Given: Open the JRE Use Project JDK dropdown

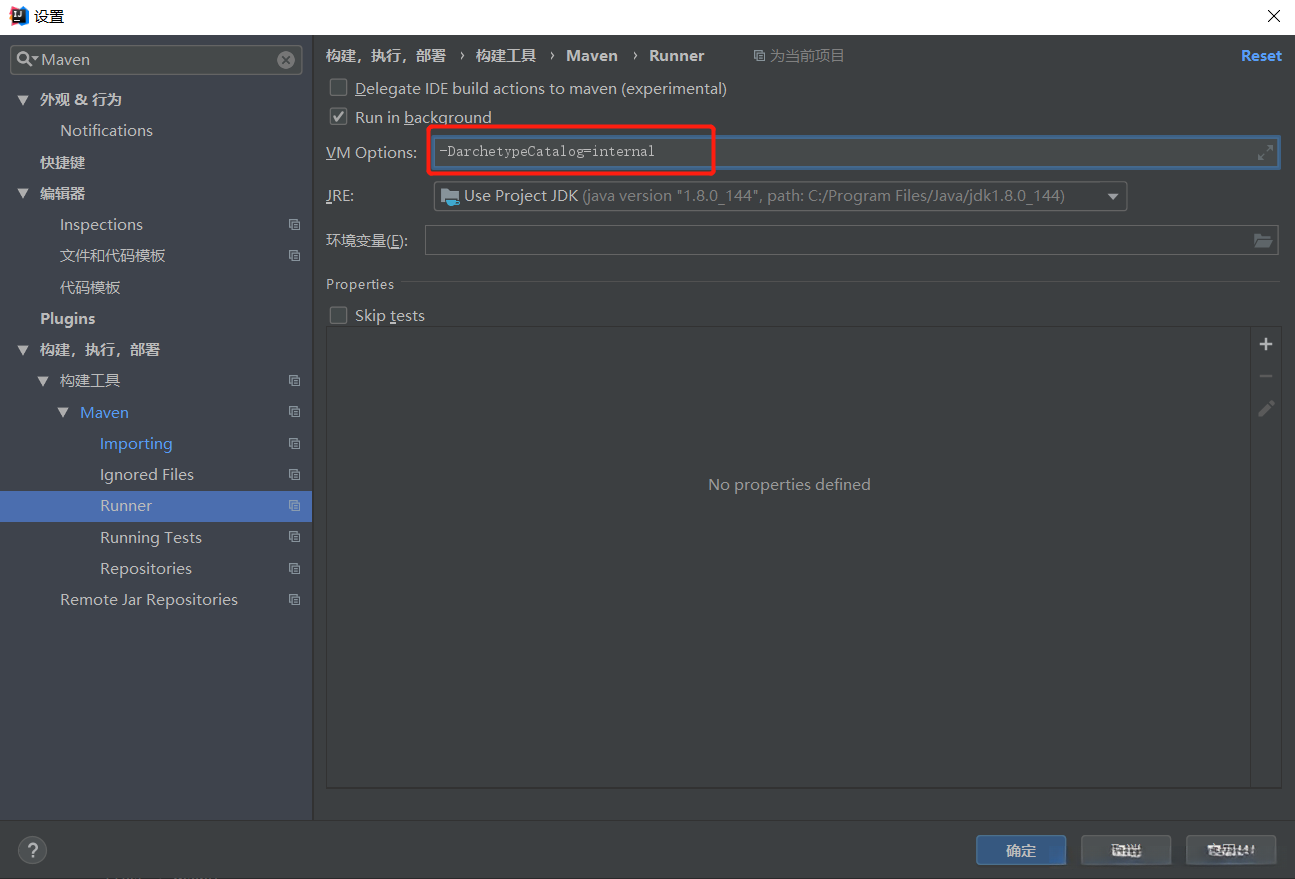Looking at the screenshot, I should (x=780, y=196).
